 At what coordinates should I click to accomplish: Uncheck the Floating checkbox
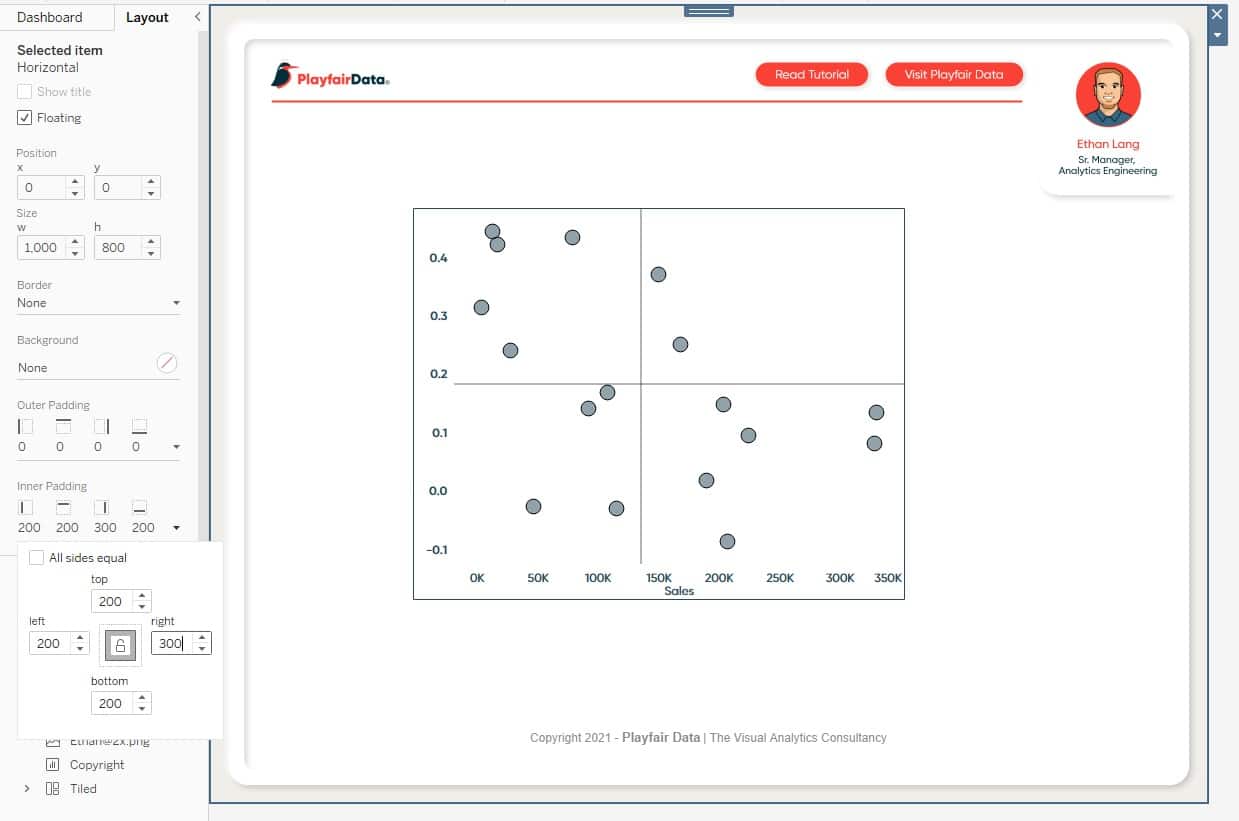point(25,118)
